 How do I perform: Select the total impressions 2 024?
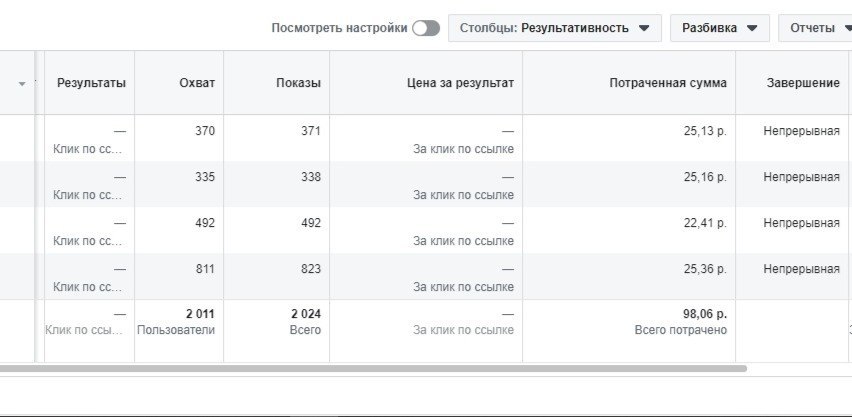[306, 314]
